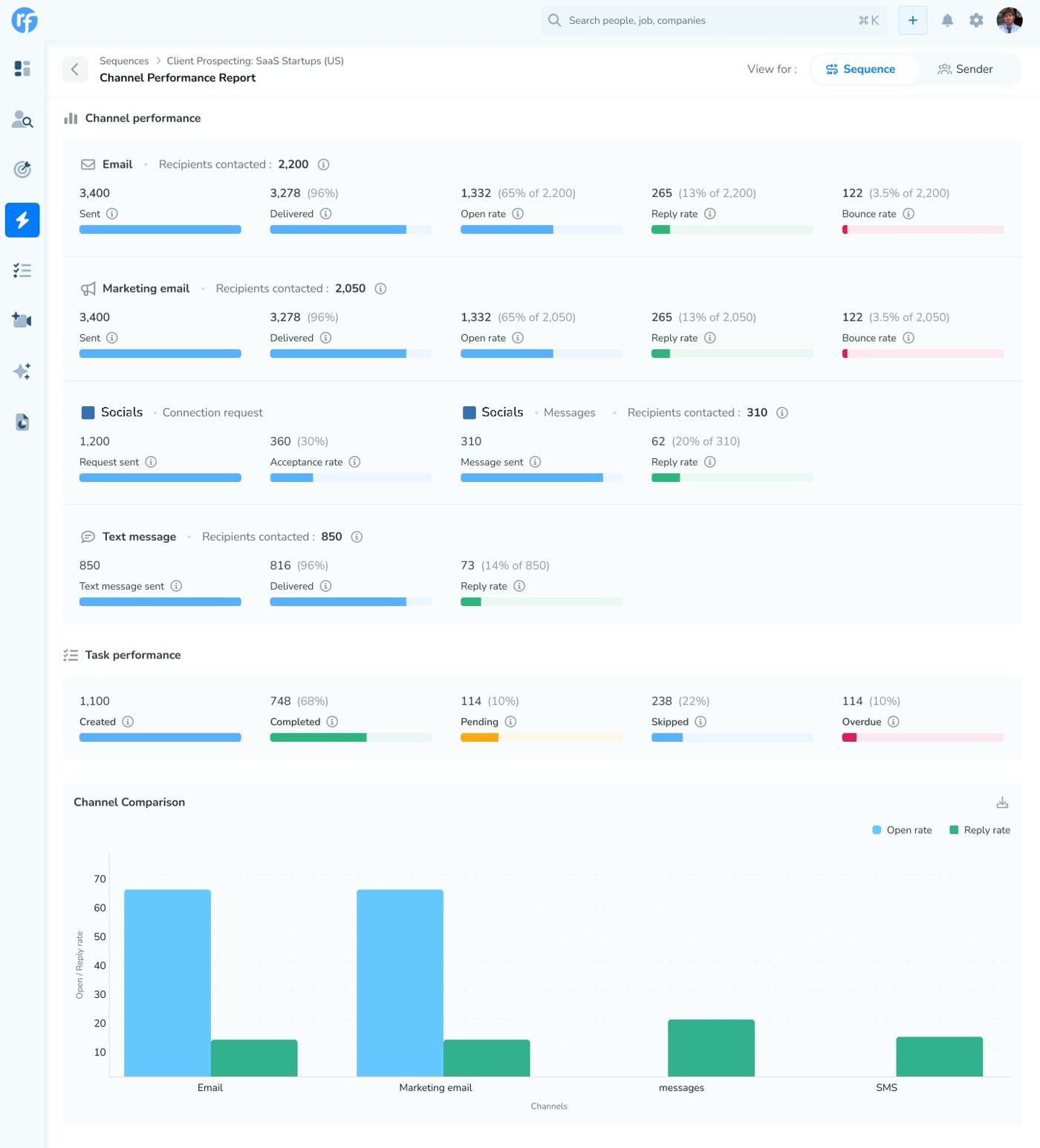The image size is (1040, 1148).
Task: Click info icon next to Completed tasks
Action: coord(332,722)
